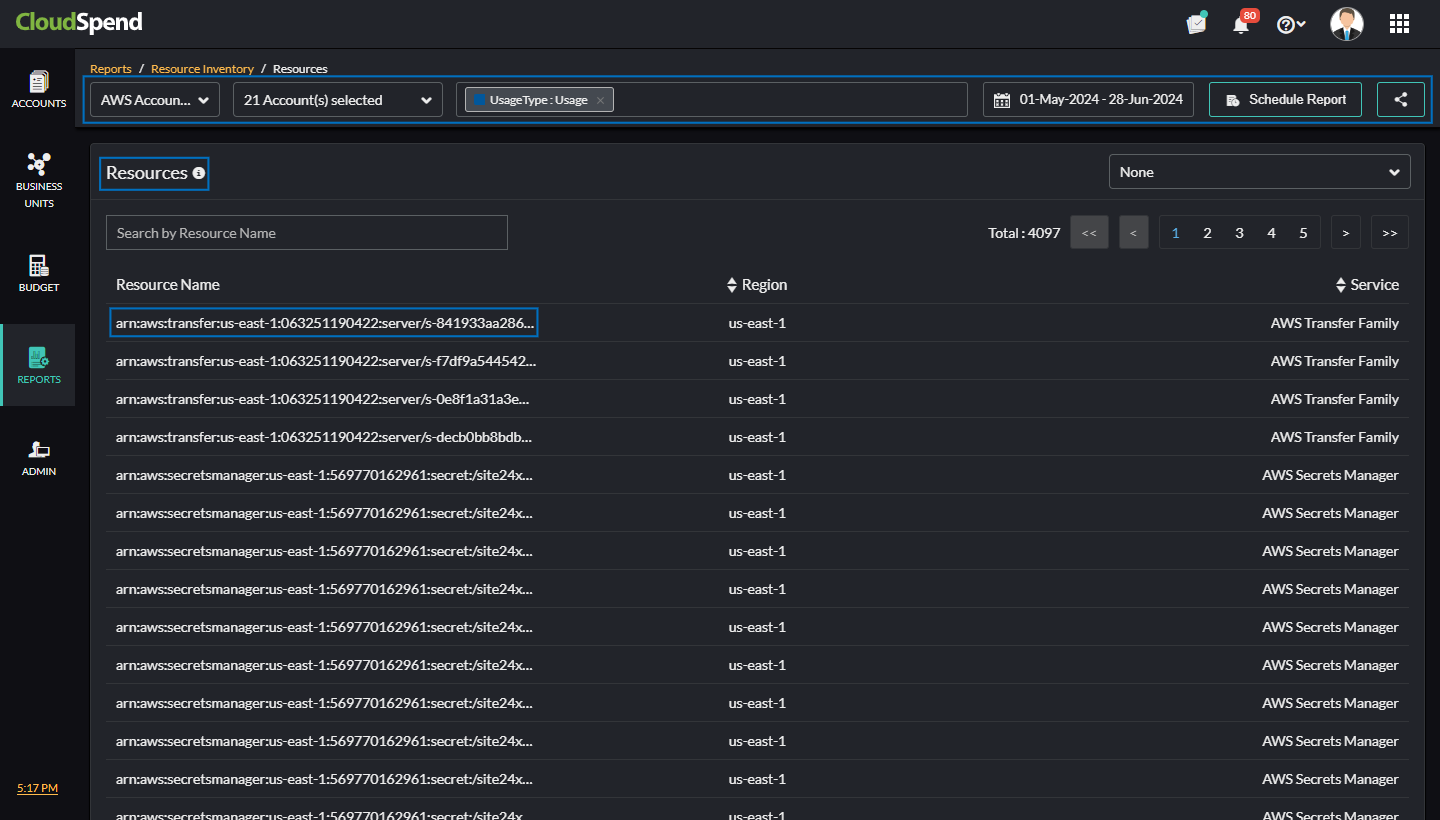Click the Search by Resource Name field
Viewport: 1440px width, 820px height.
(x=306, y=233)
